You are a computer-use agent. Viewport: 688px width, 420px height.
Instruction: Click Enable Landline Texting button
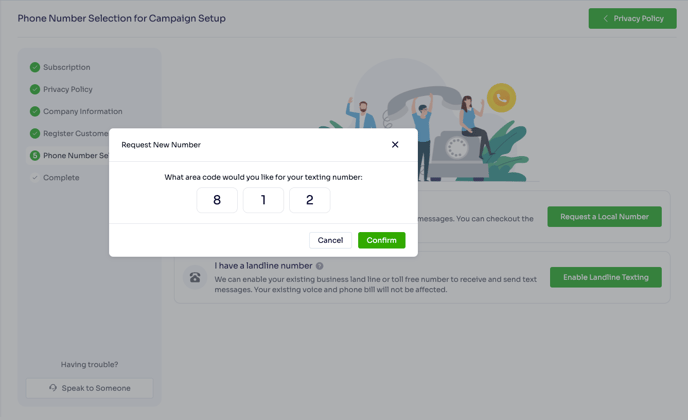pyautogui.click(x=605, y=277)
